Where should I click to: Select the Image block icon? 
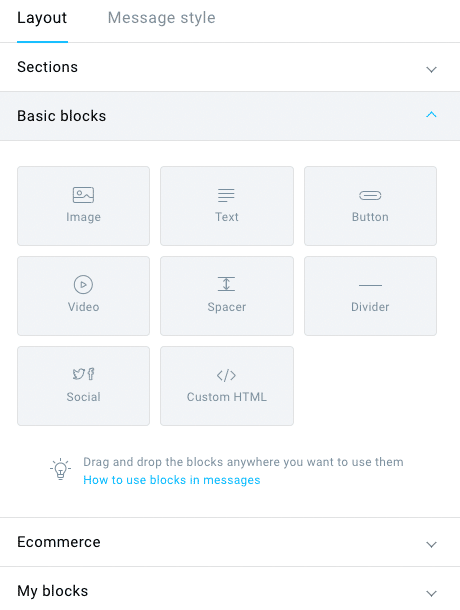coord(83,195)
